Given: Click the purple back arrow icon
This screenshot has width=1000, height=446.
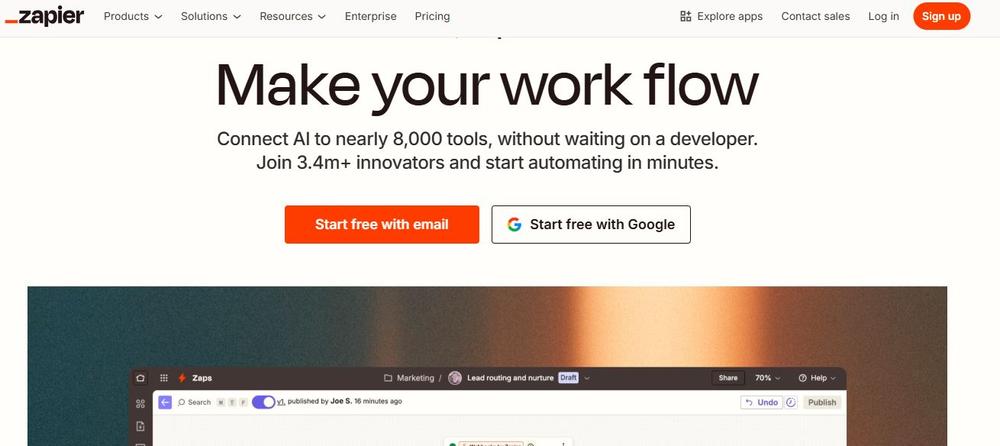Looking at the screenshot, I should pyautogui.click(x=165, y=402).
